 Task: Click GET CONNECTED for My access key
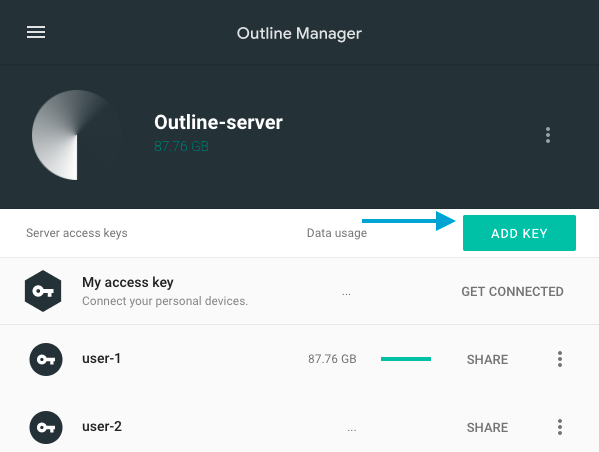click(x=512, y=292)
